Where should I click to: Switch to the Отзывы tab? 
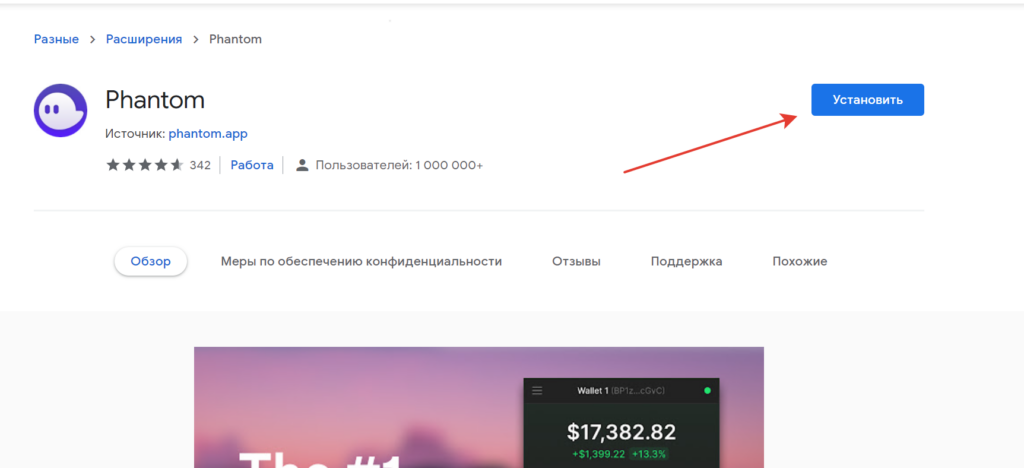[x=576, y=262]
